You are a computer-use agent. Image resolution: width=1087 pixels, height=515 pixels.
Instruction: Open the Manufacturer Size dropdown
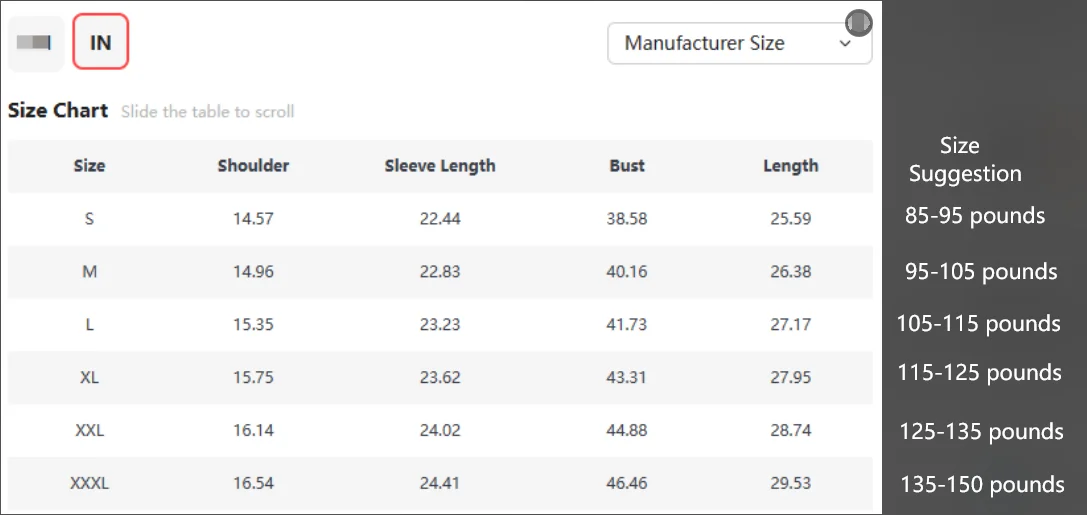739,44
